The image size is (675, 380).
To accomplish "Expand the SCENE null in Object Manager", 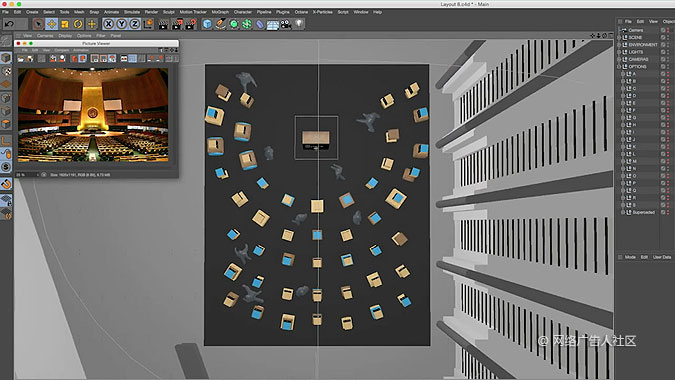I will 619,37.
